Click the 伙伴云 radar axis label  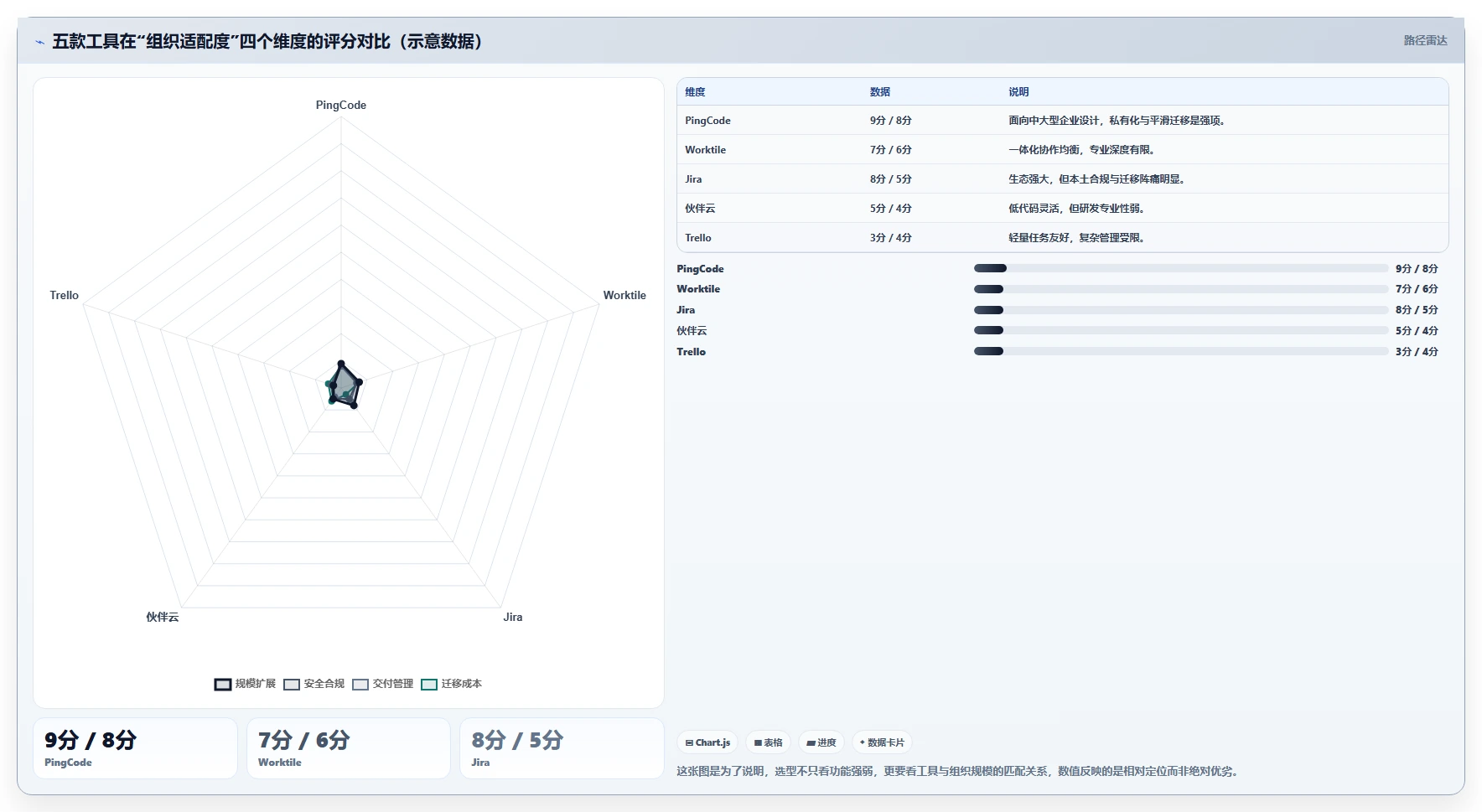(x=163, y=618)
